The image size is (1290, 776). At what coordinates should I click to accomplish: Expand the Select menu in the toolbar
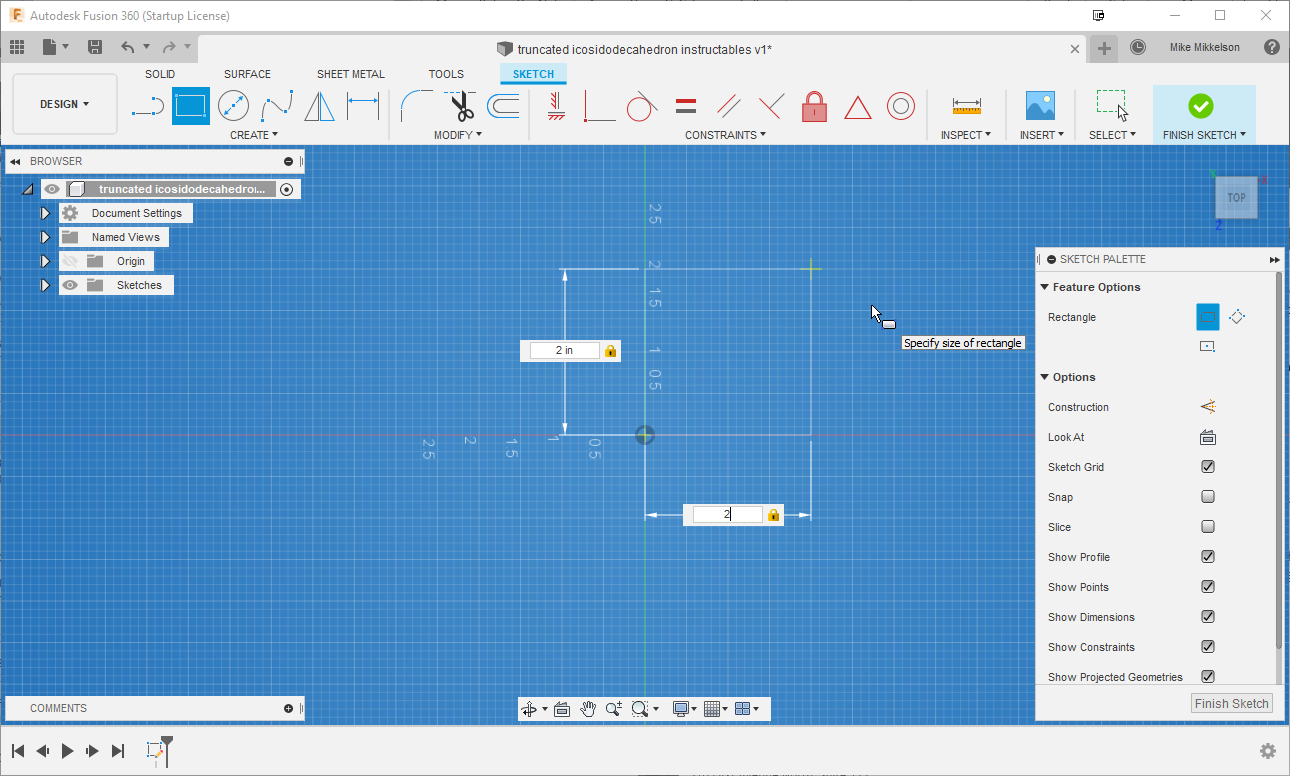(1112, 134)
